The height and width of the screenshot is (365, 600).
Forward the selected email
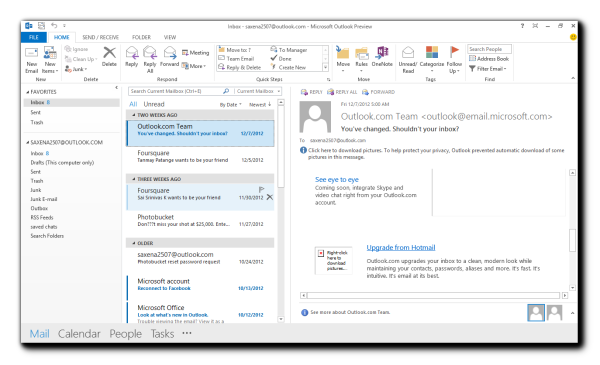click(x=170, y=57)
